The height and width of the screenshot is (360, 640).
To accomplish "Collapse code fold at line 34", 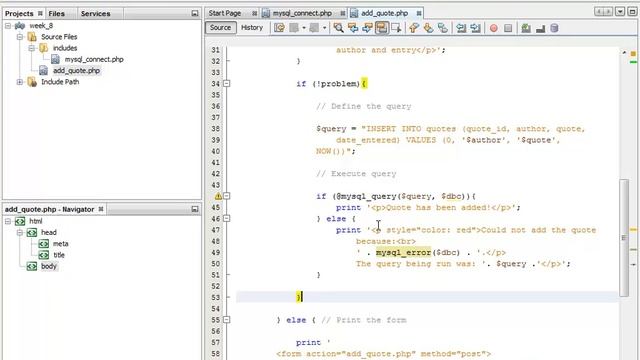I will pos(227,84).
